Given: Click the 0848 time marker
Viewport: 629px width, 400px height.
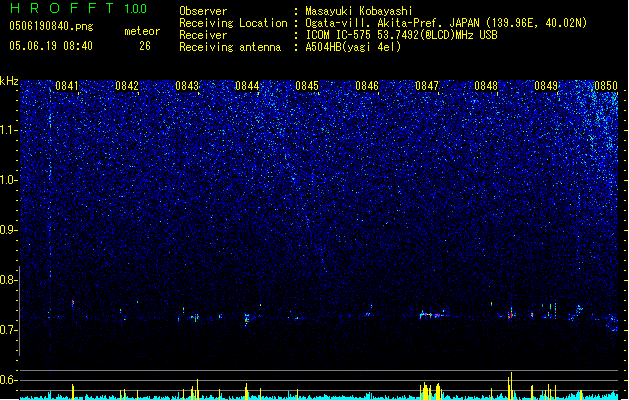Looking at the screenshot, I should click(486, 86).
